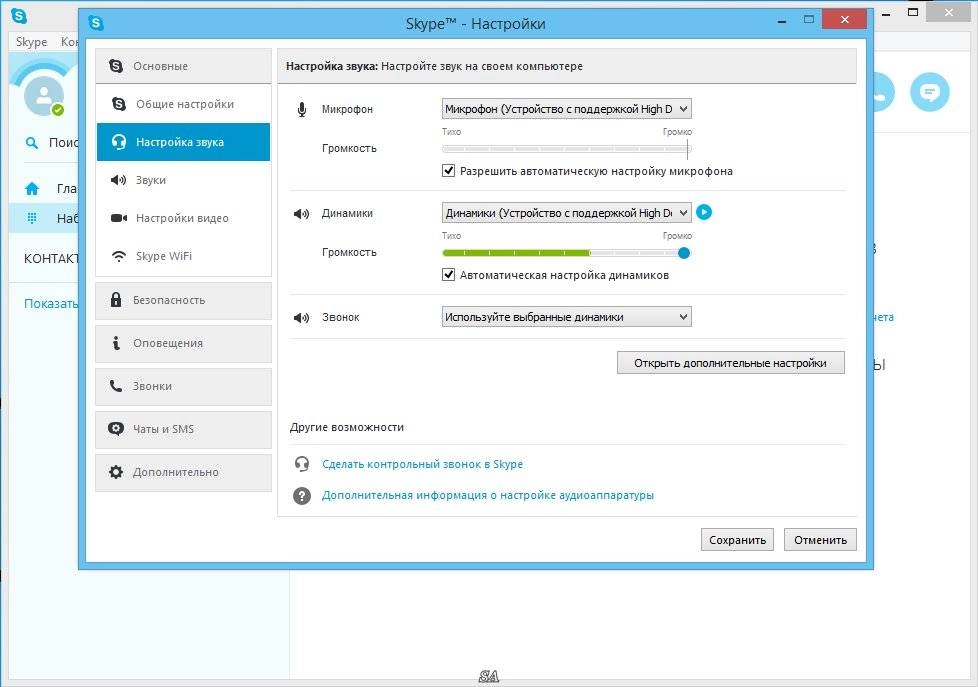
Task: Close the Skype settings dialog
Action: (x=845, y=19)
